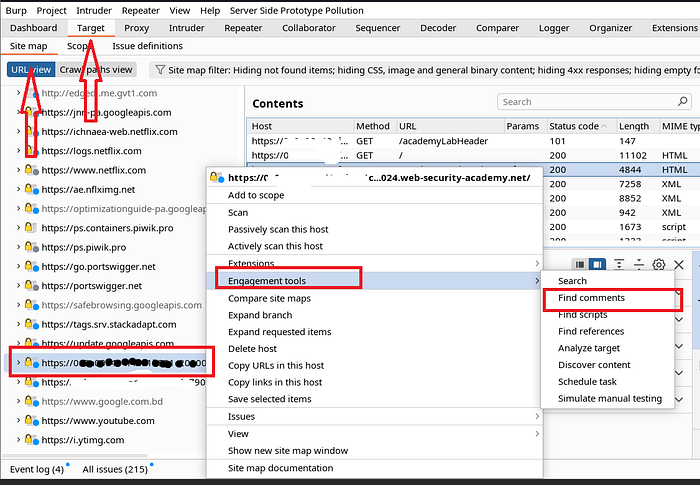
Task: Click the expand all sections icon
Action: (x=619, y=264)
